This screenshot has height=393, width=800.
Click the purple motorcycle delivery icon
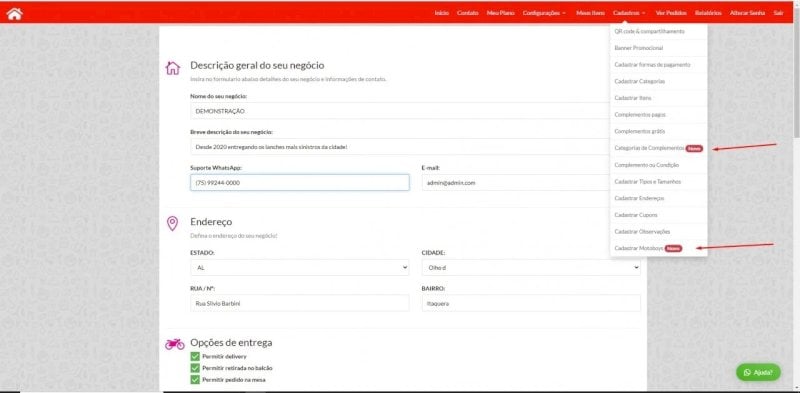[174, 344]
